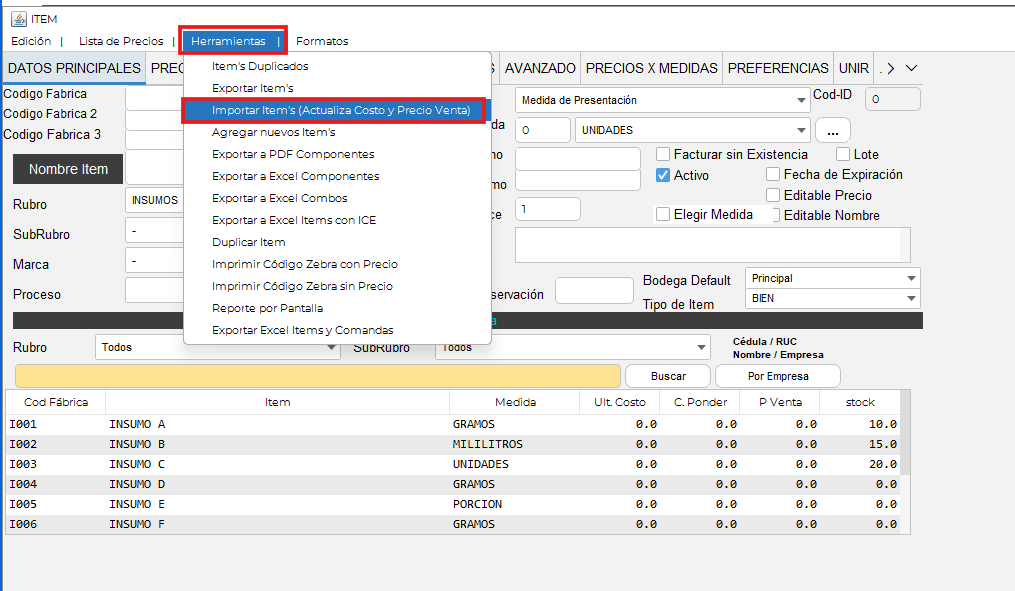Image resolution: width=1015 pixels, height=591 pixels.
Task: Switch to PRECIOS X MEDIDAS tab
Action: coord(651,68)
